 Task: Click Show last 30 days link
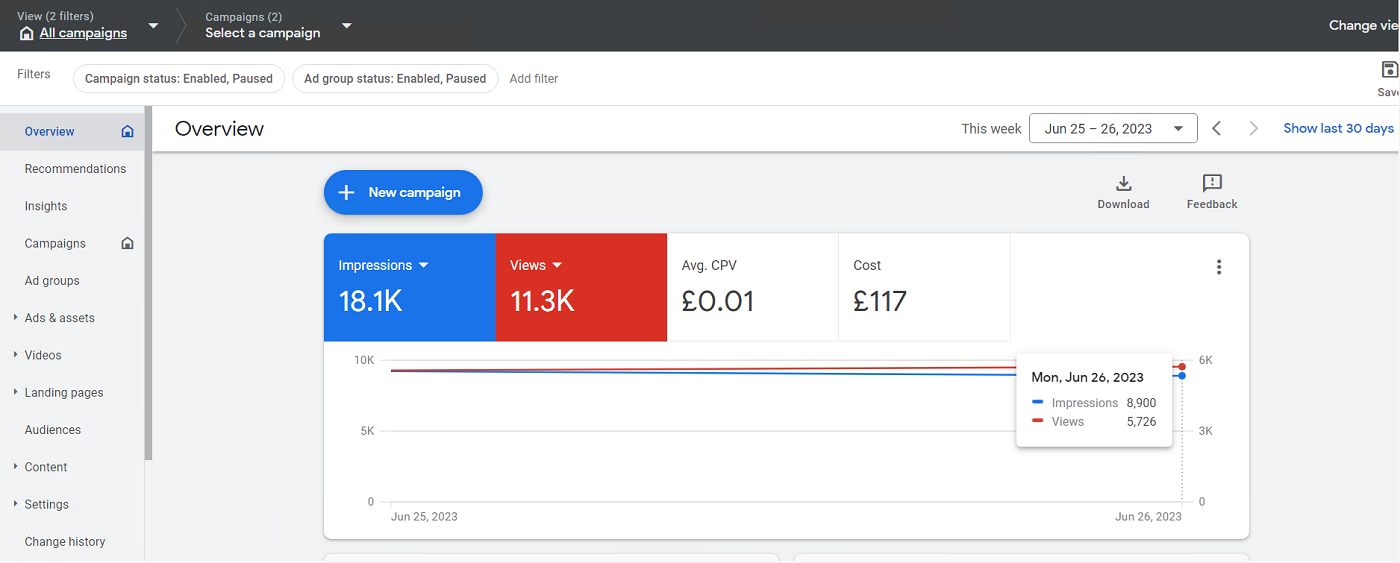click(1338, 128)
